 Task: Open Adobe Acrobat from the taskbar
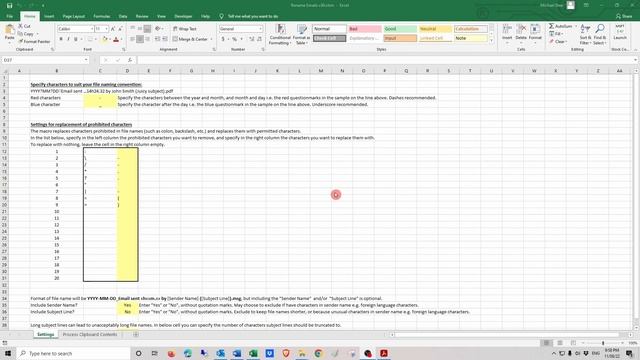pos(384,353)
